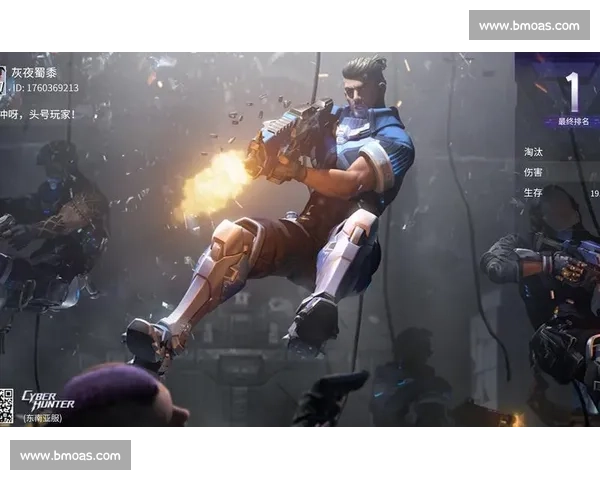Open the top www.bmoas.com watermark link

point(528,25)
